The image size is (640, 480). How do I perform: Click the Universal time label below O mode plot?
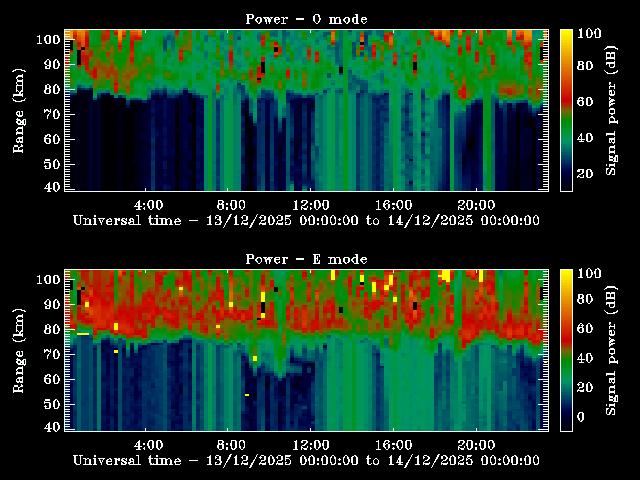(306, 219)
